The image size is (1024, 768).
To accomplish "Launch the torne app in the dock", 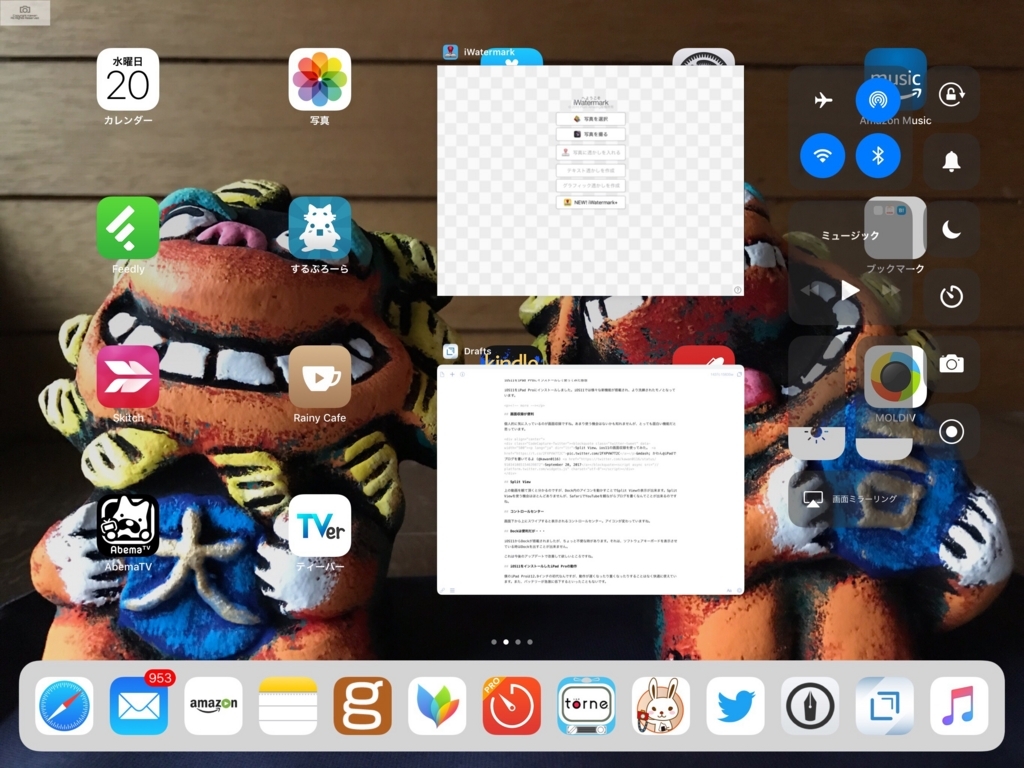I will pyautogui.click(x=586, y=706).
